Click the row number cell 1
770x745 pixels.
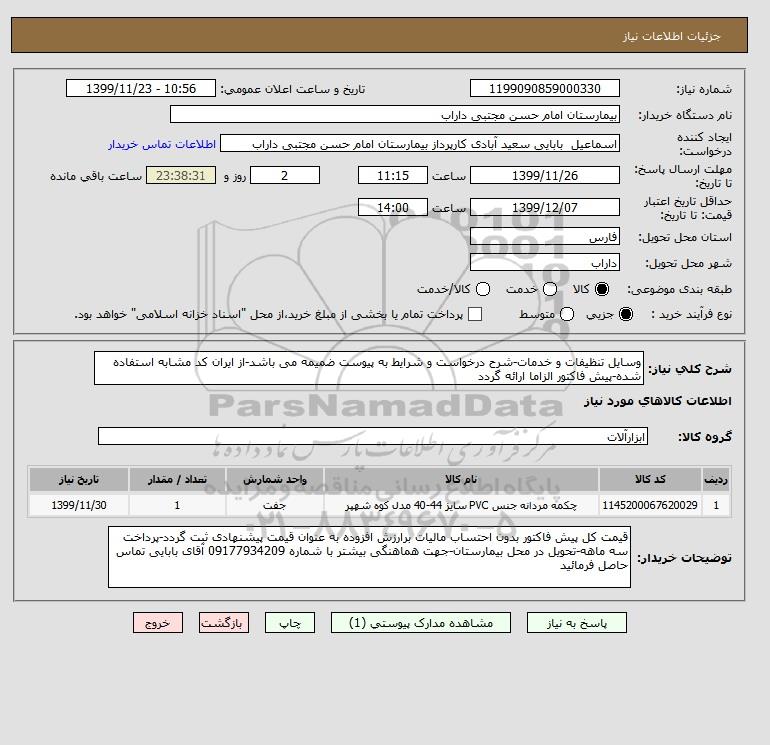716,505
